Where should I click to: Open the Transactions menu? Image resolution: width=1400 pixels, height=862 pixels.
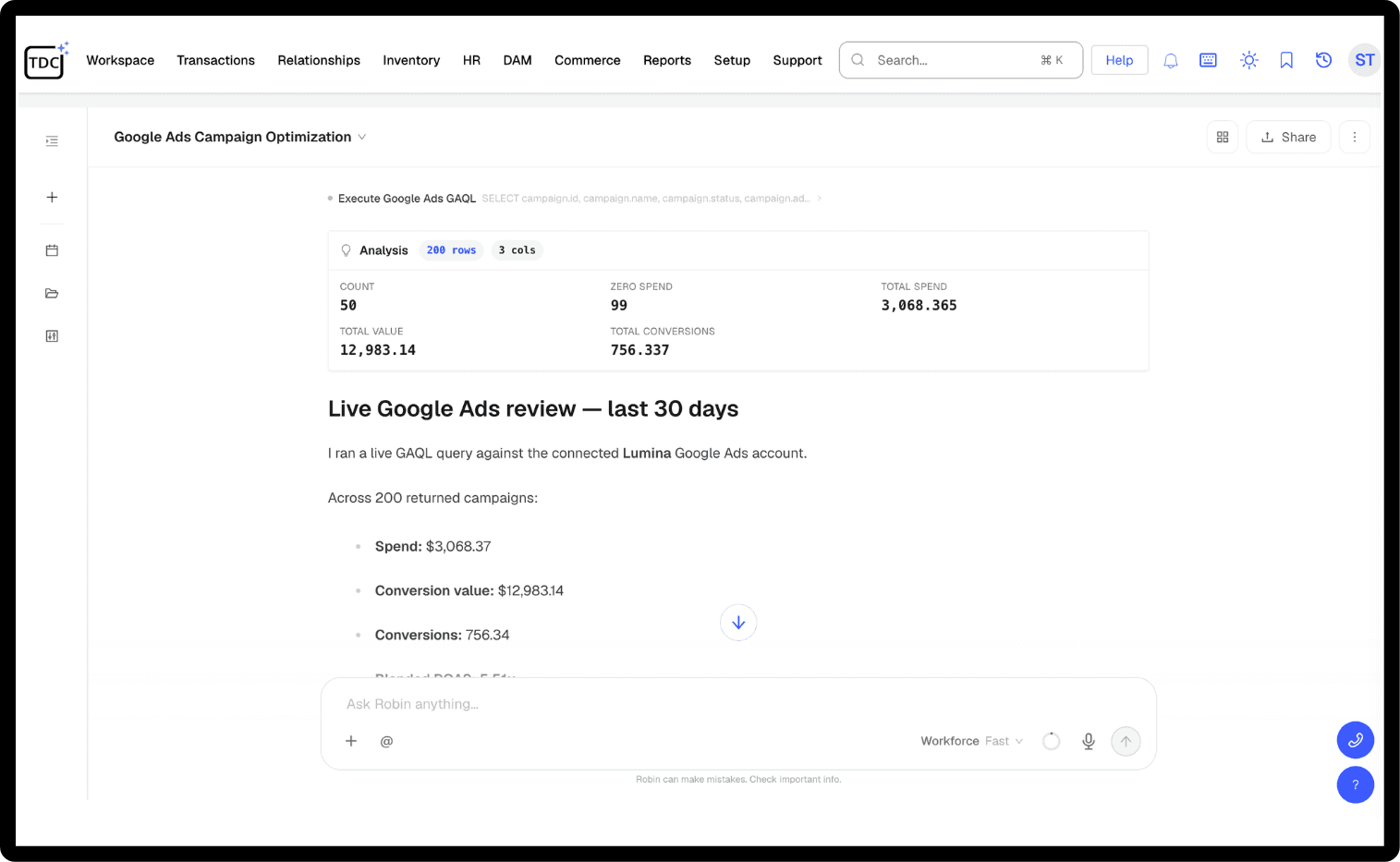click(215, 60)
